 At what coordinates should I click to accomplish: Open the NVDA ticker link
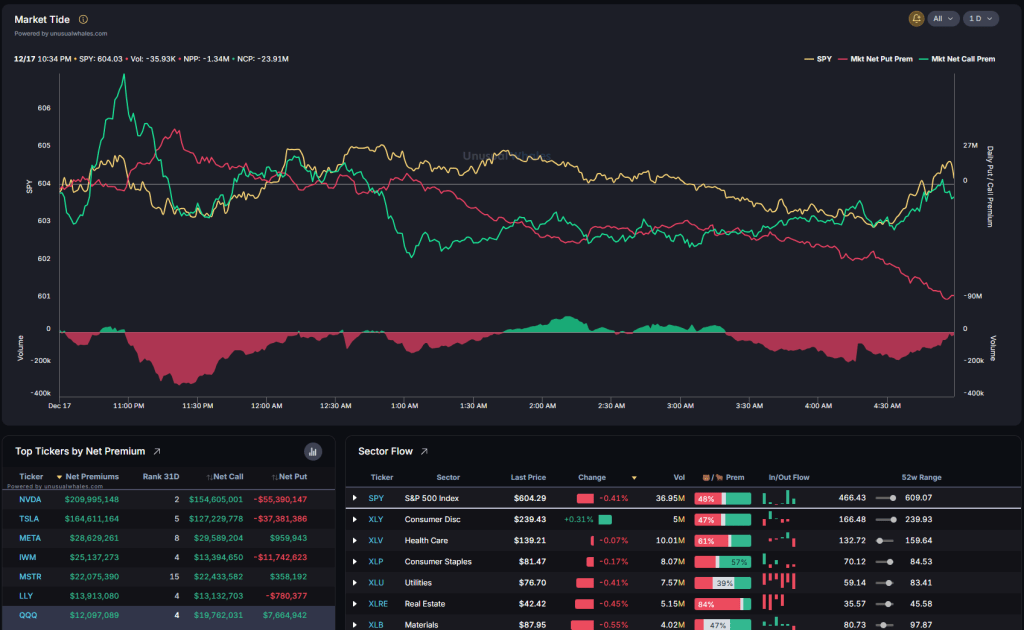point(30,499)
